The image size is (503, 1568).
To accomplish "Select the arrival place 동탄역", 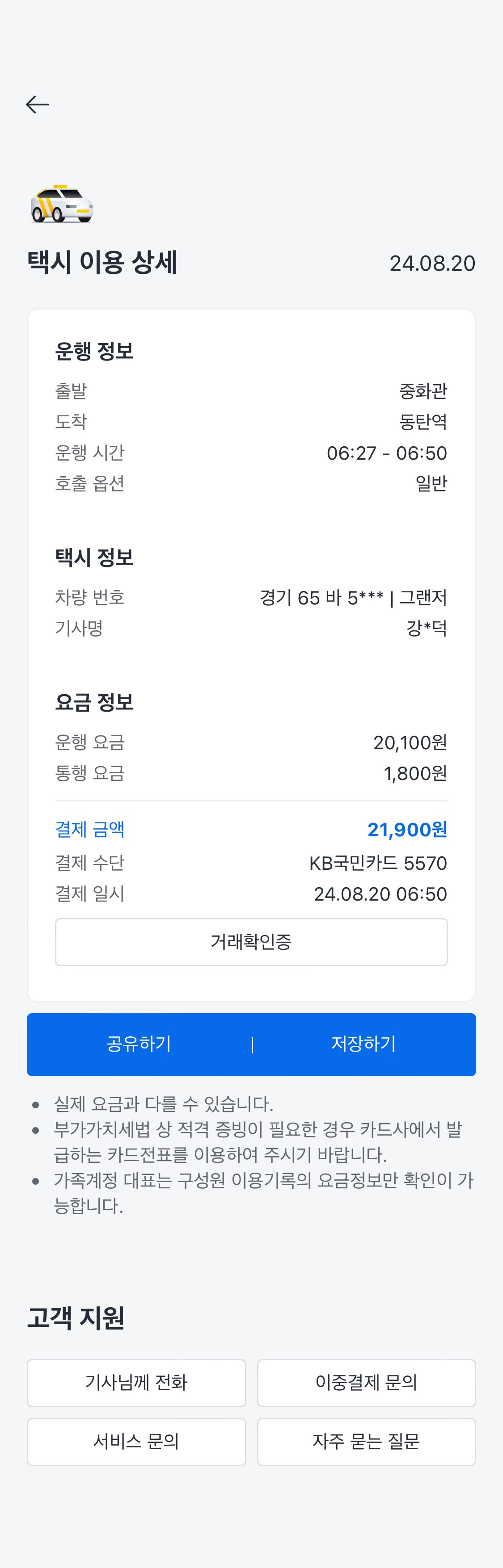I will (x=423, y=421).
